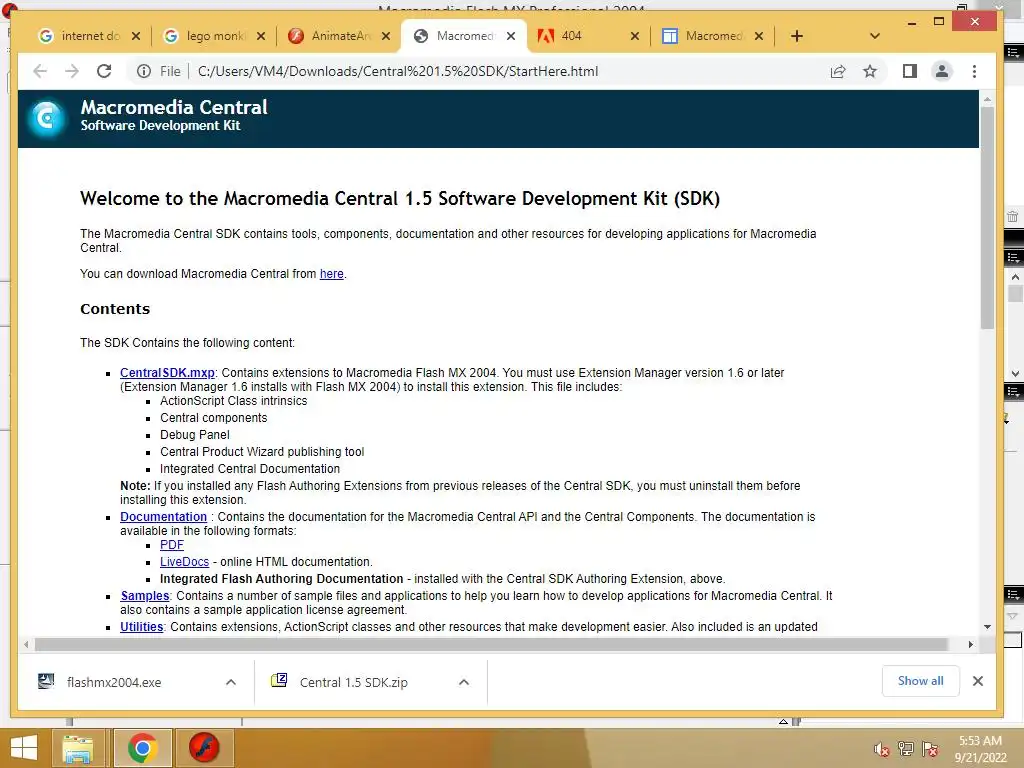
Task: Click the 'Contents' heading text
Action: click(x=115, y=309)
